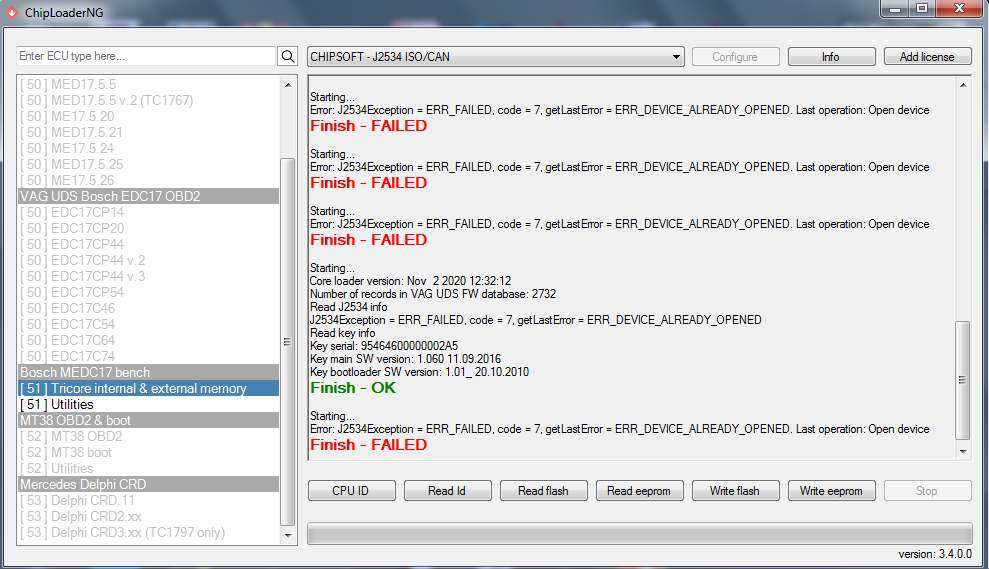Click the Add license button

pos(927,57)
